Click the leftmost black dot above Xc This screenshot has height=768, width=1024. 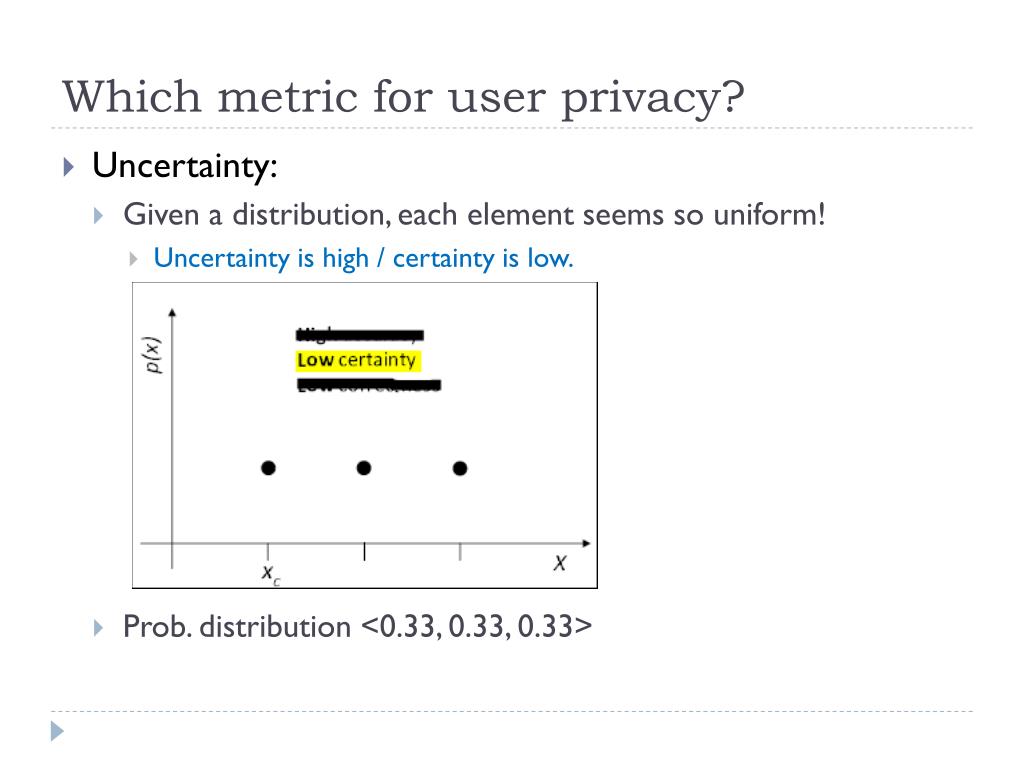coord(268,468)
